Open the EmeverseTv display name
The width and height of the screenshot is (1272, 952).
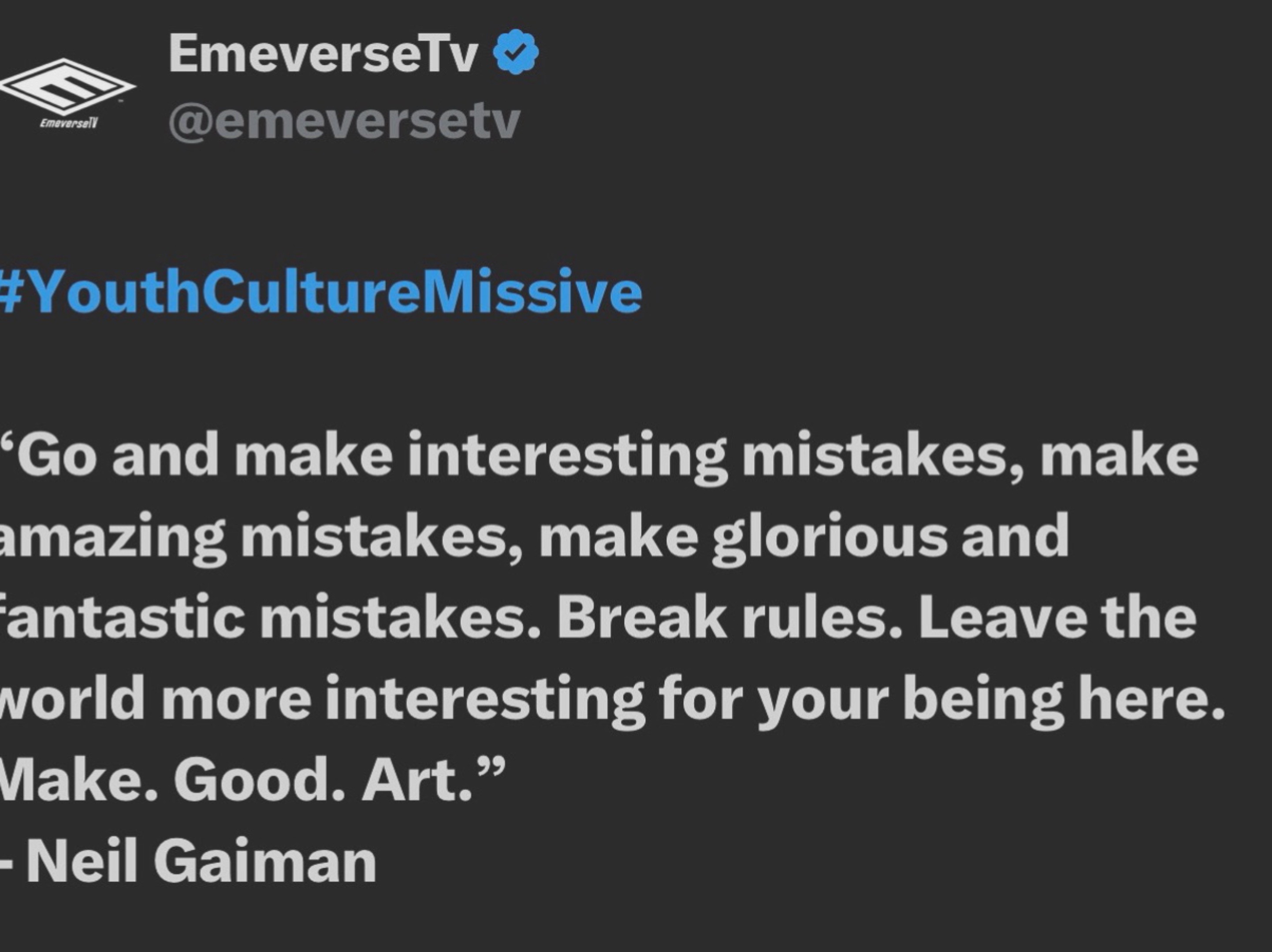click(x=323, y=55)
